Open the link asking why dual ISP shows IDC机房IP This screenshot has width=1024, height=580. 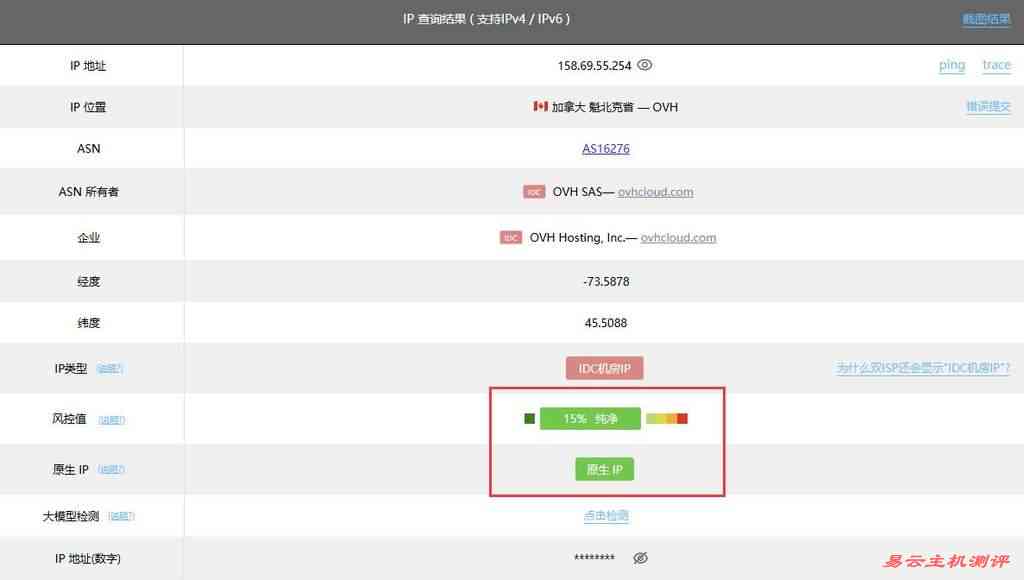pos(923,368)
